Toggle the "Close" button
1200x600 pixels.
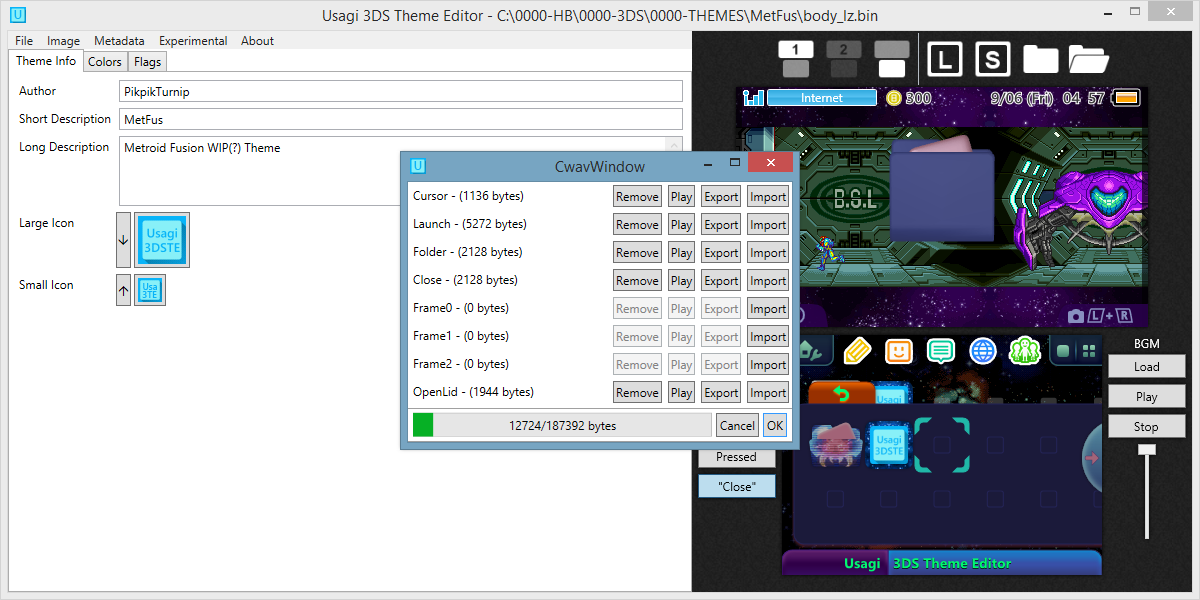[x=736, y=487]
